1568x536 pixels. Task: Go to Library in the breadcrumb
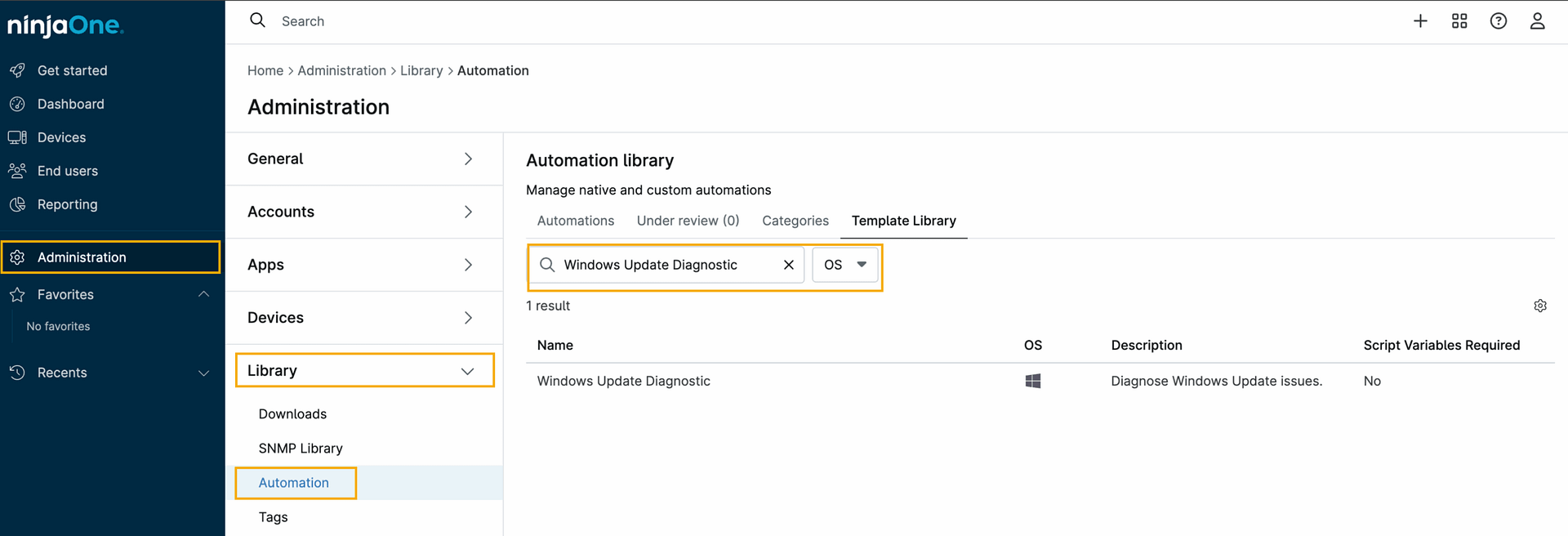(421, 71)
